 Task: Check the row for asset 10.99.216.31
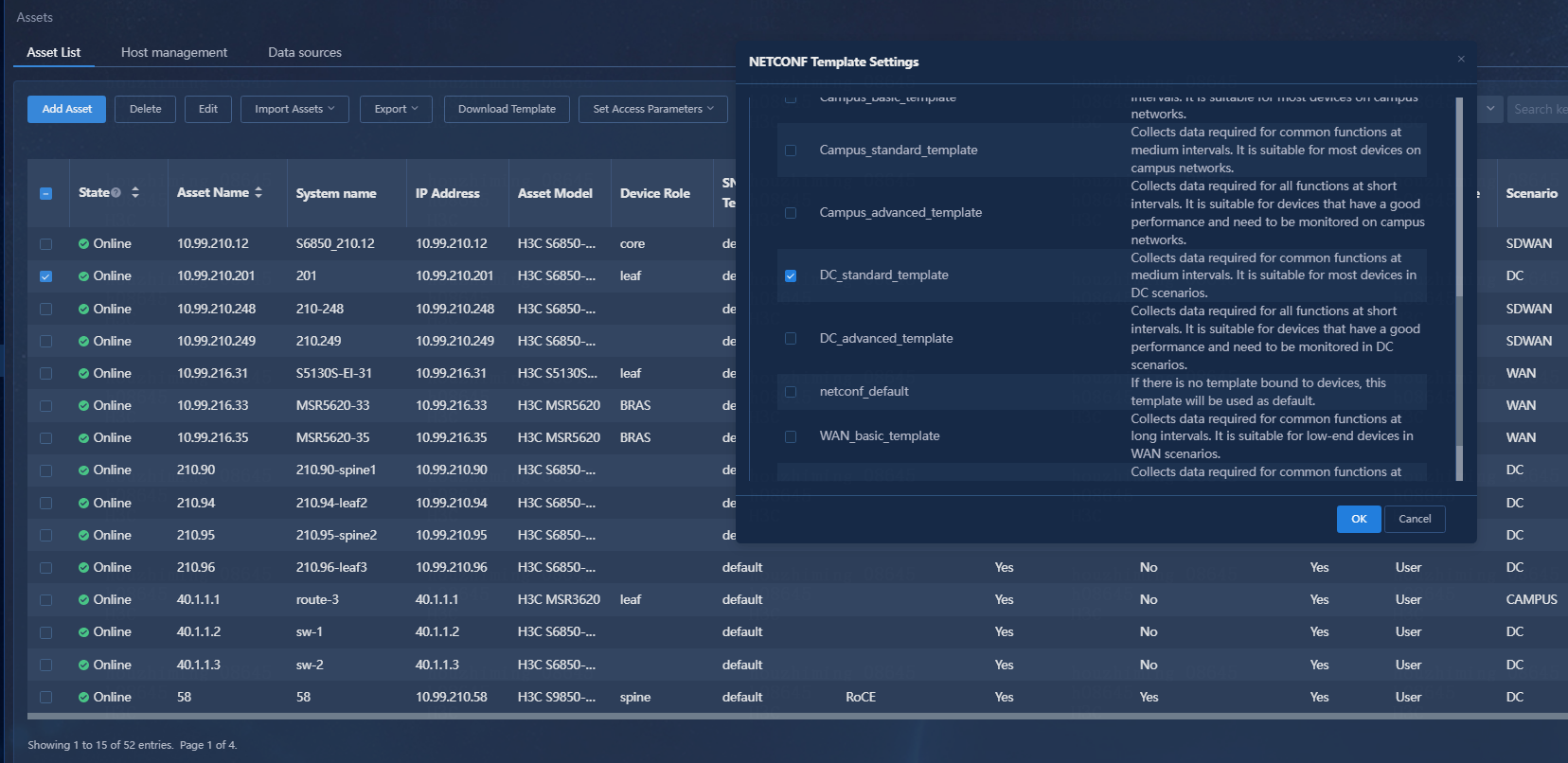pos(45,374)
